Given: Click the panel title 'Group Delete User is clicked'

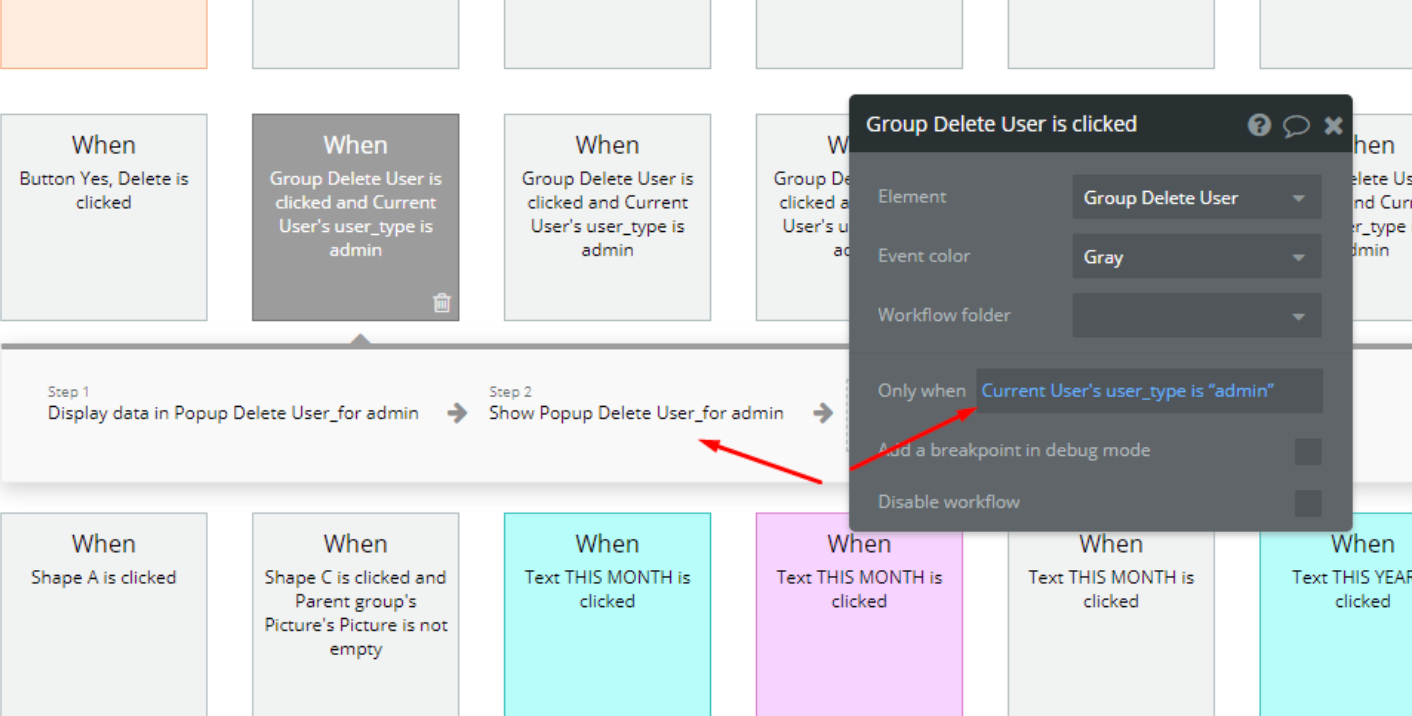Looking at the screenshot, I should [1001, 124].
